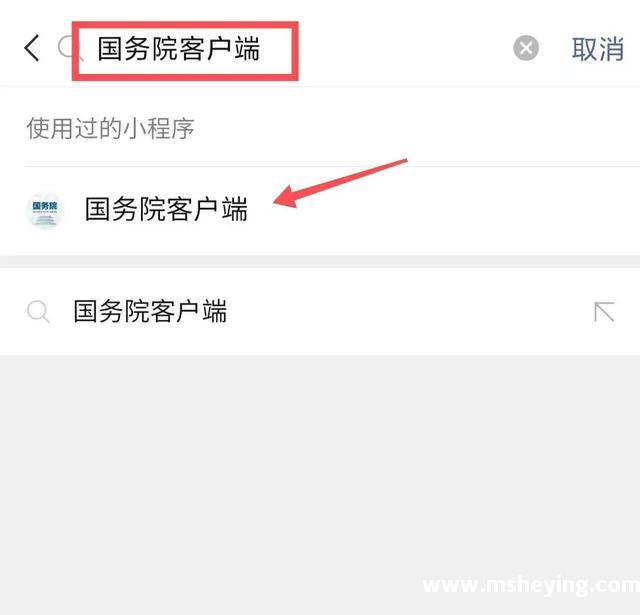Image resolution: width=640 pixels, height=615 pixels.
Task: Tap the magnifier icon beside the search suggestion
Action: click(38, 312)
